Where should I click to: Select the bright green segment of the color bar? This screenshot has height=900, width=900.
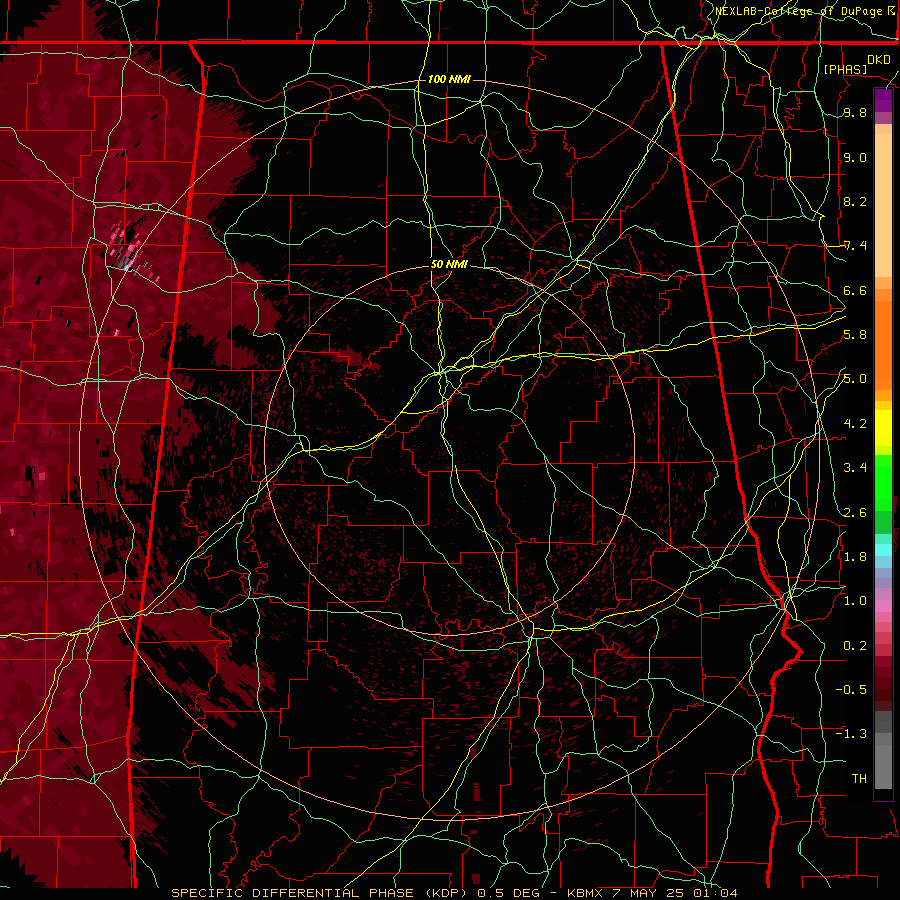pos(883,483)
